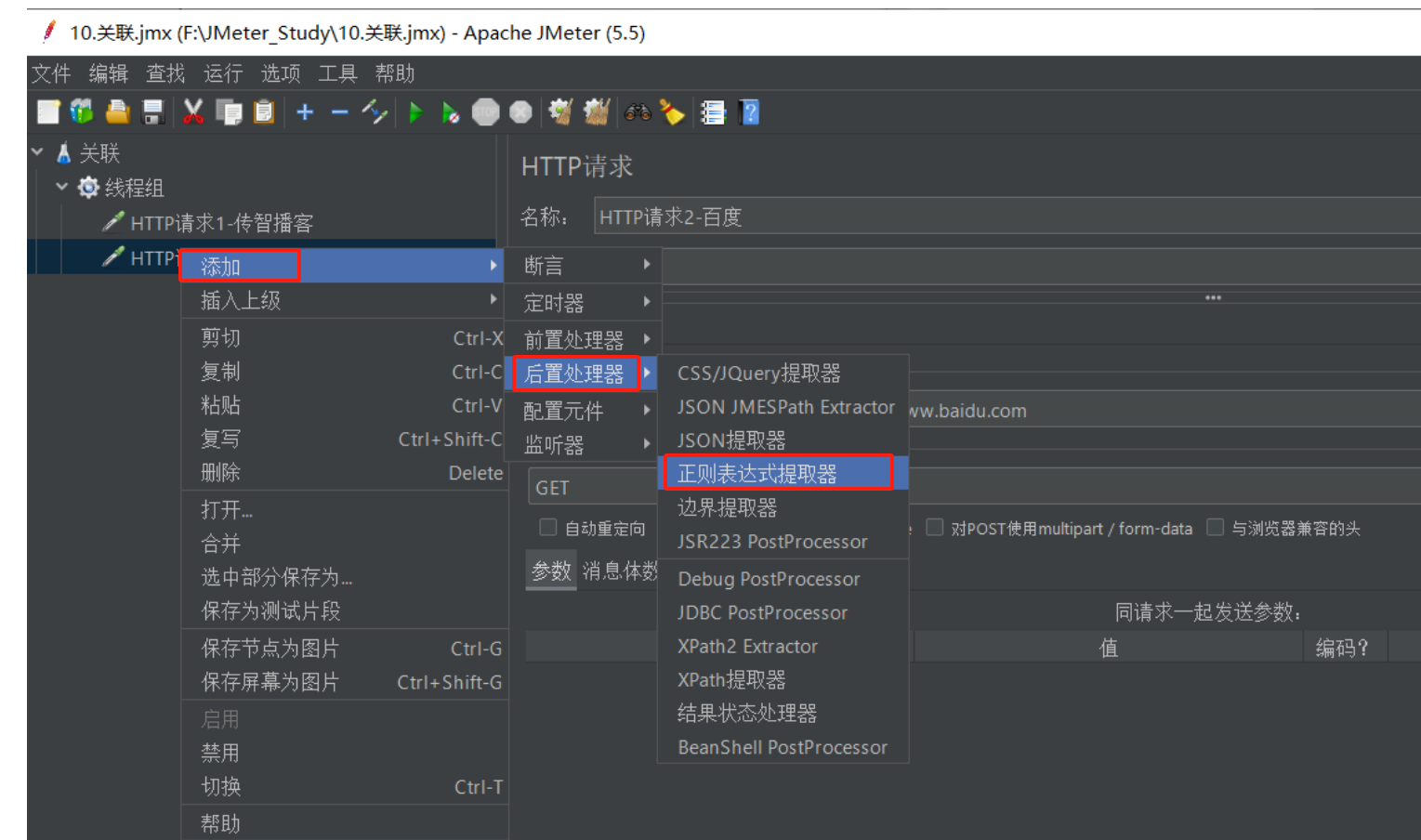
Task: Open the 帮助 menu in menu bar
Action: coord(395,73)
